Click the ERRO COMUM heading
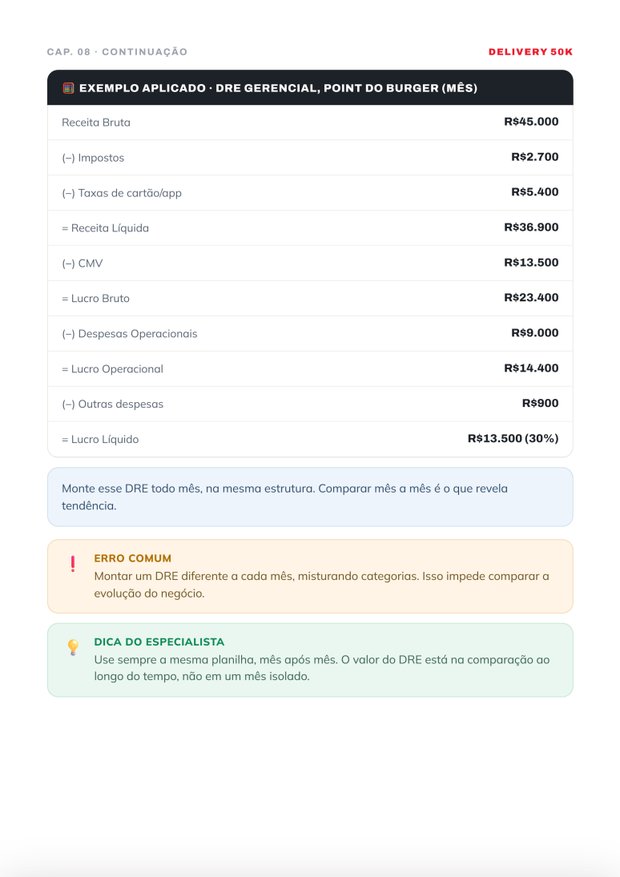Screen dimensions: 620x877 coord(132,558)
